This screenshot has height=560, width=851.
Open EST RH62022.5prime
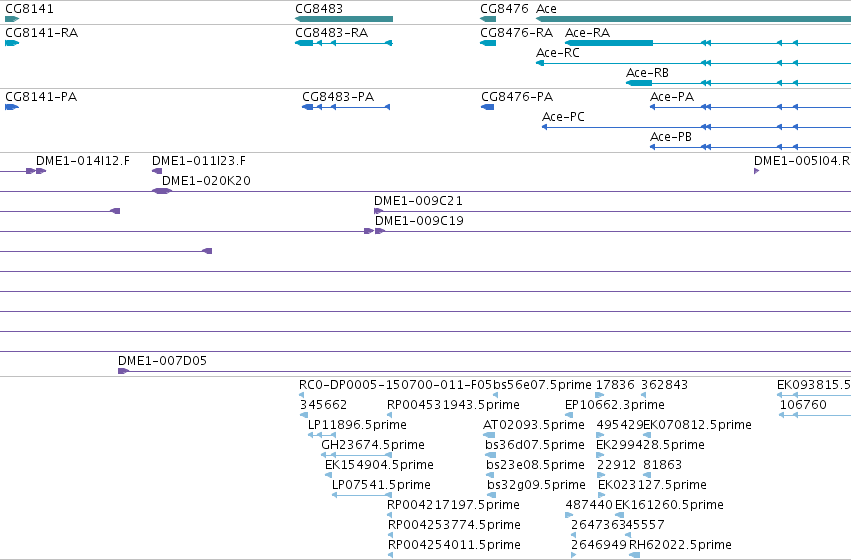point(680,545)
